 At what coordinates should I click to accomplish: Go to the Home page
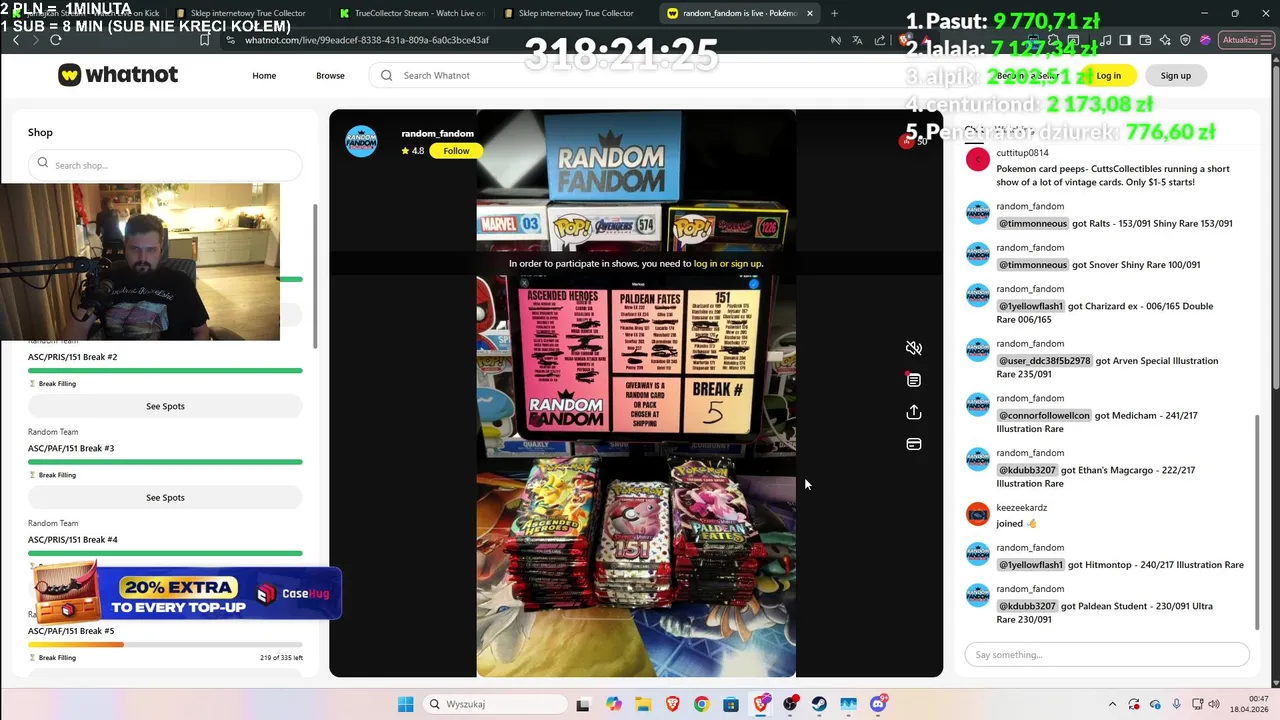coord(264,75)
